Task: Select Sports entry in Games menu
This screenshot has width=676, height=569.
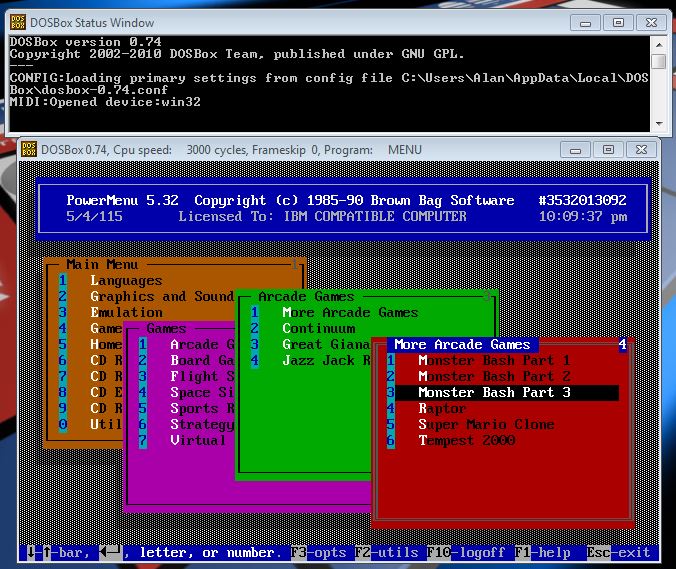Action: [202, 408]
